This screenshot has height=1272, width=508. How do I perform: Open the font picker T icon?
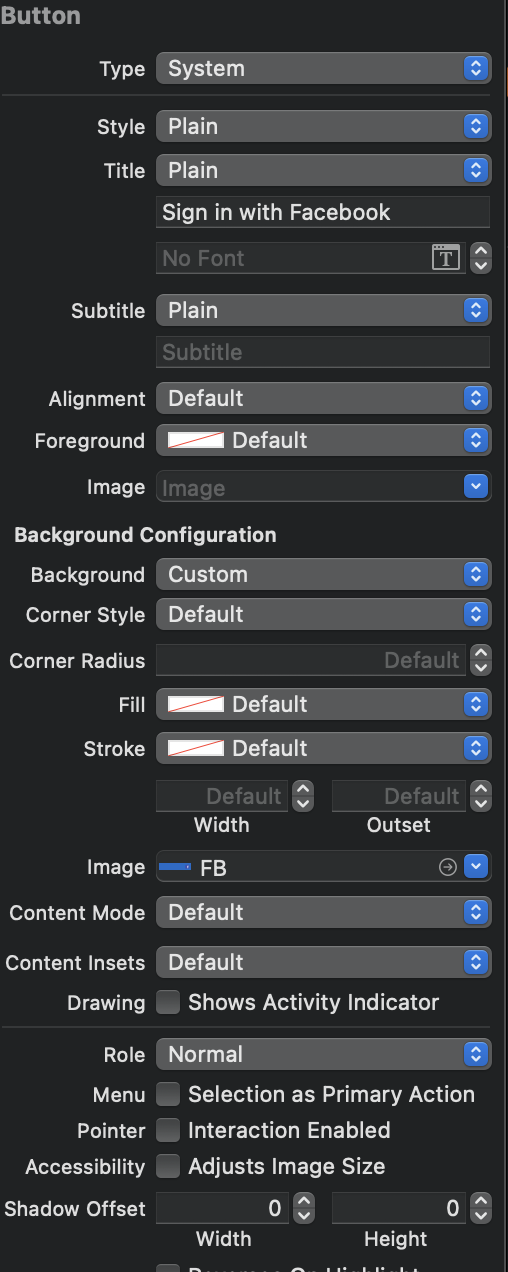(445, 258)
